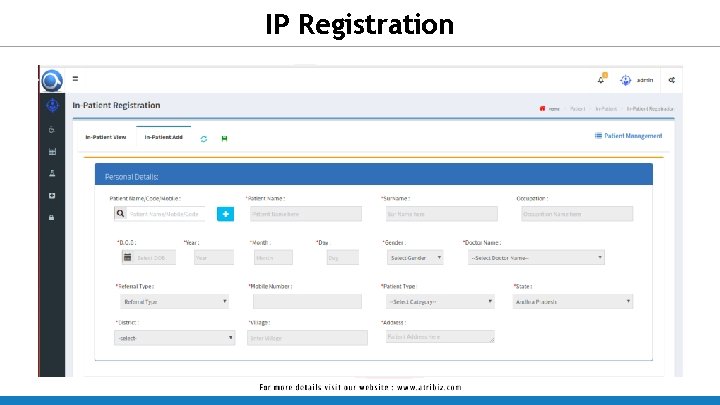The width and height of the screenshot is (720, 405).
Task: Click the Village input field
Action: point(307,338)
